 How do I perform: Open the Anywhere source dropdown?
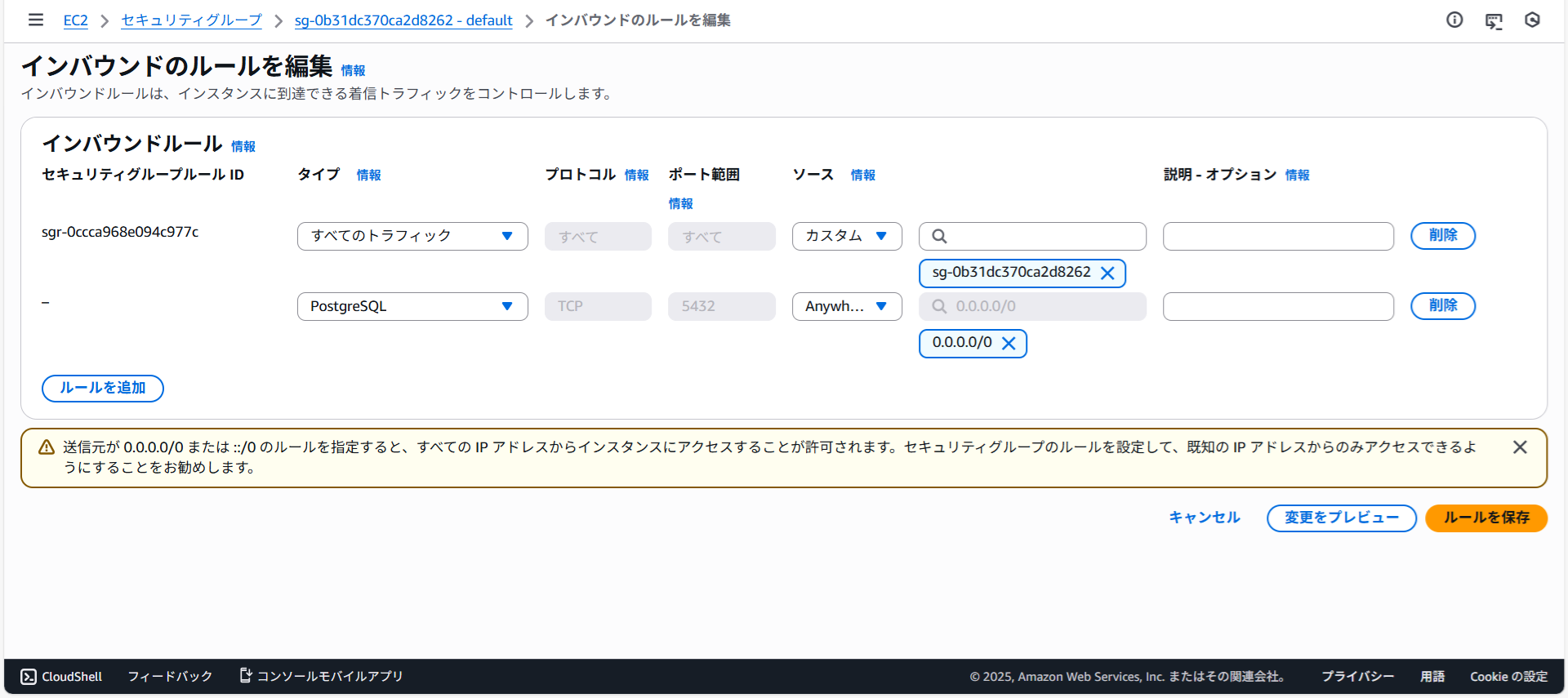click(846, 306)
